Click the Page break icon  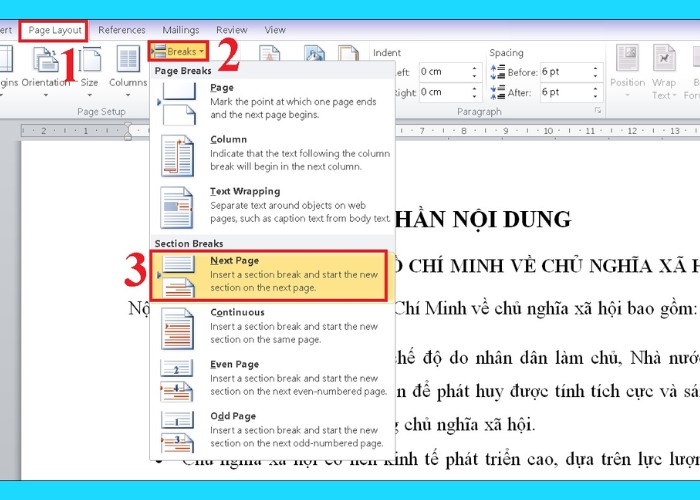(x=179, y=104)
